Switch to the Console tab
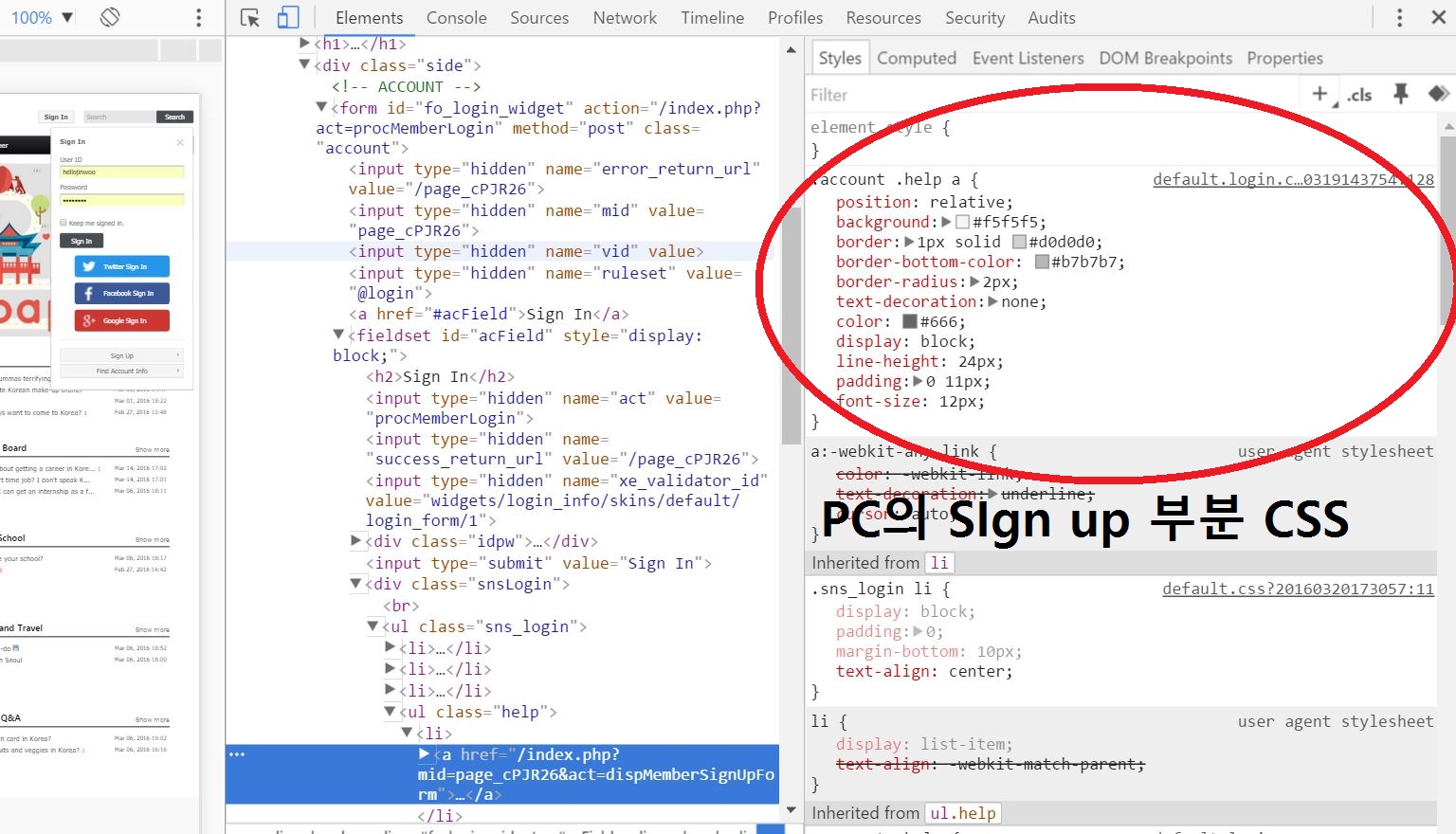This screenshot has width=1456, height=834. pyautogui.click(x=456, y=18)
